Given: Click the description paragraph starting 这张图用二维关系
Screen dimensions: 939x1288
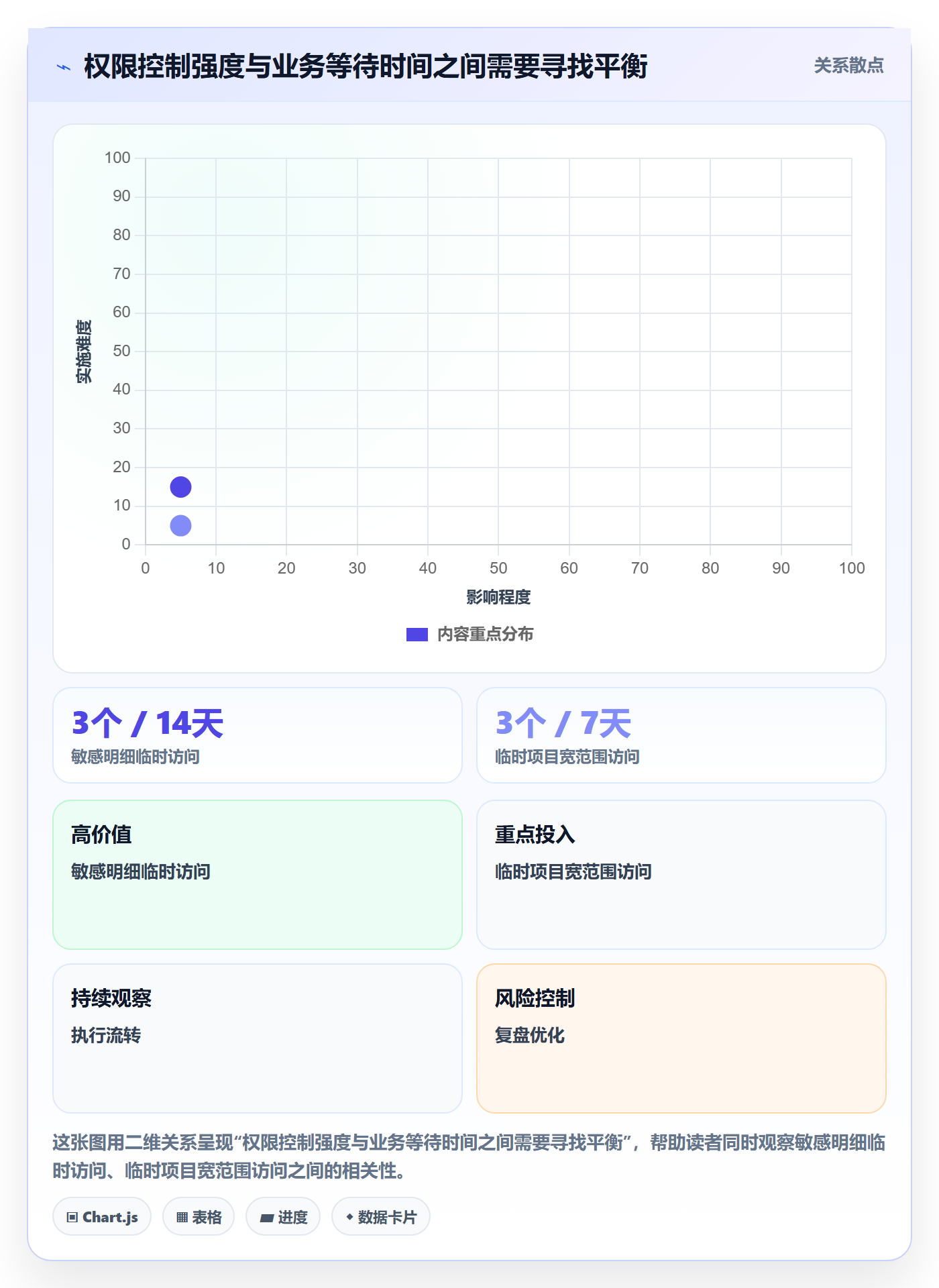Looking at the screenshot, I should (x=469, y=1157).
